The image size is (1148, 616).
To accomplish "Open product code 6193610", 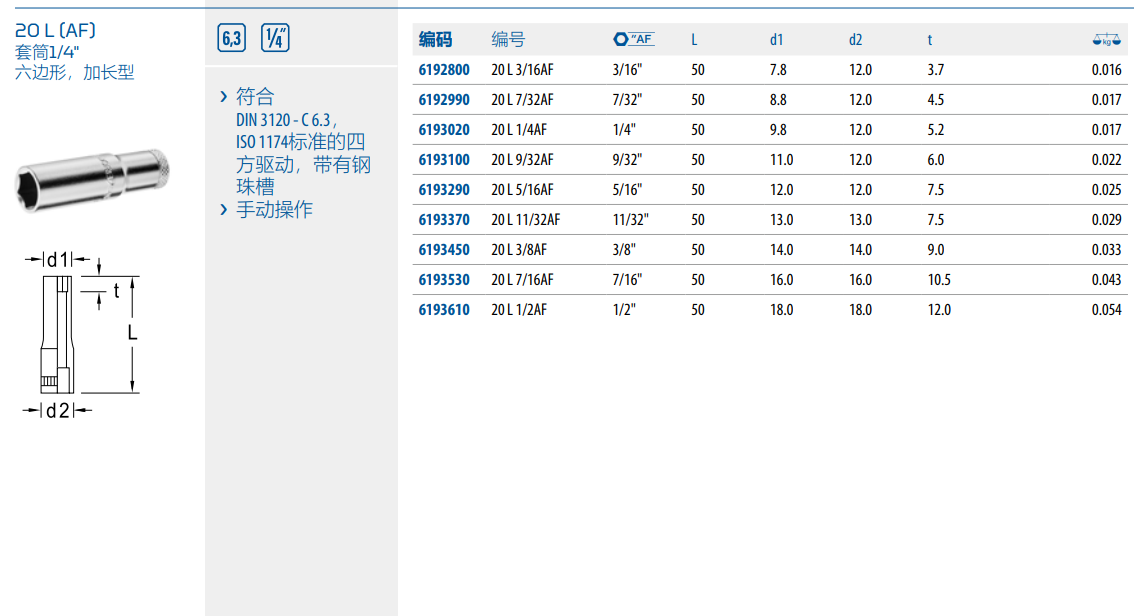I will [443, 310].
